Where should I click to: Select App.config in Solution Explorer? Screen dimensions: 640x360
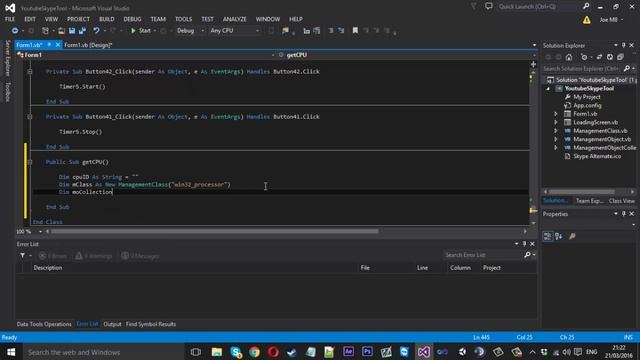tap(587, 105)
